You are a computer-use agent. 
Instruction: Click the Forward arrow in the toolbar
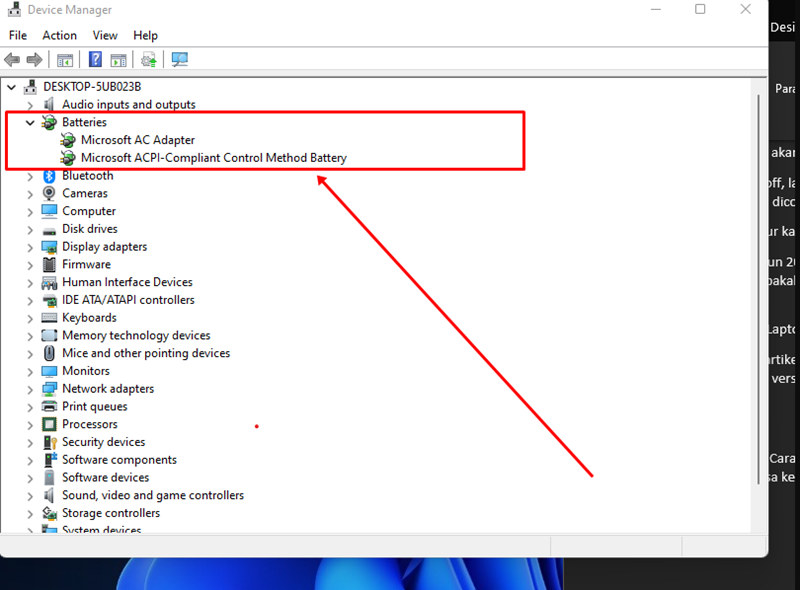pyautogui.click(x=35, y=60)
